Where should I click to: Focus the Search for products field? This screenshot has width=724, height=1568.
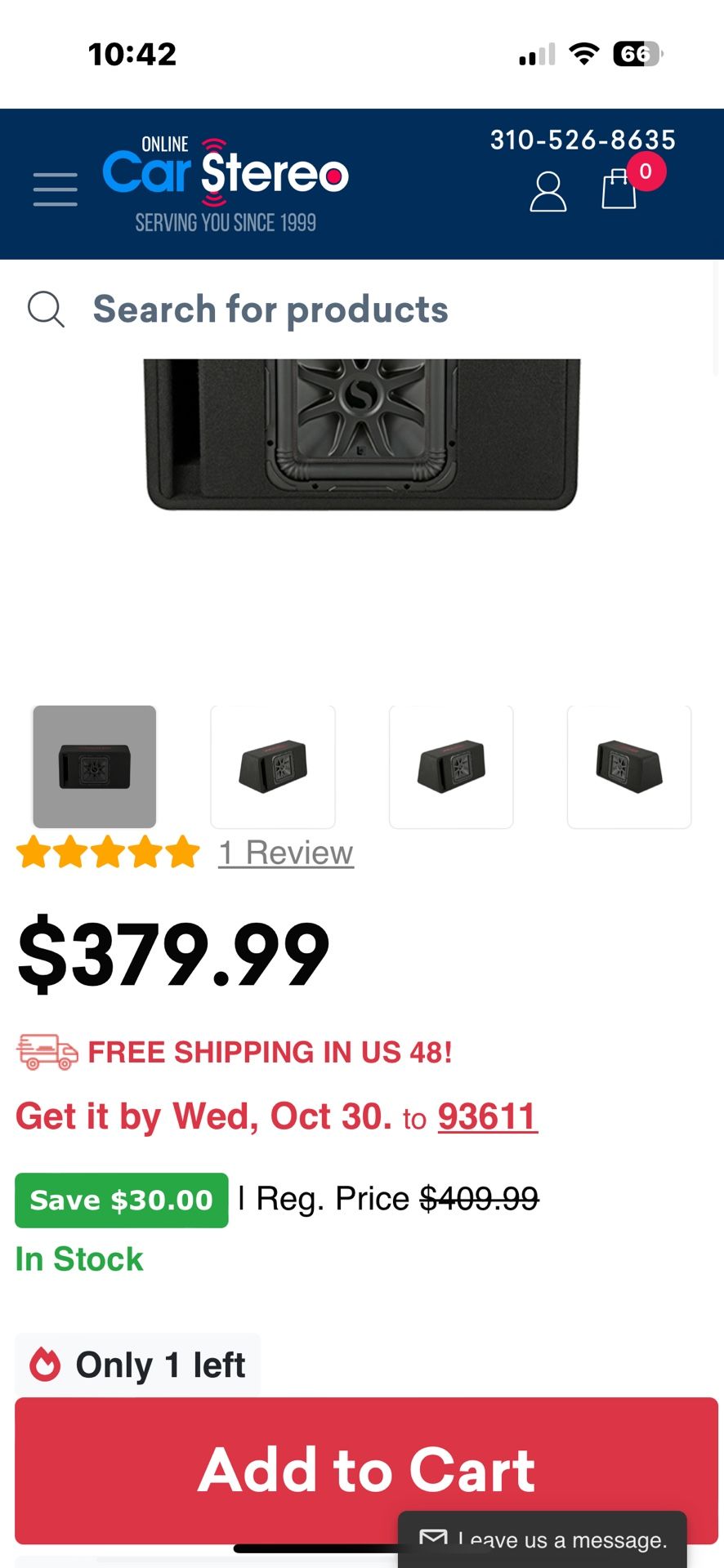click(x=362, y=310)
